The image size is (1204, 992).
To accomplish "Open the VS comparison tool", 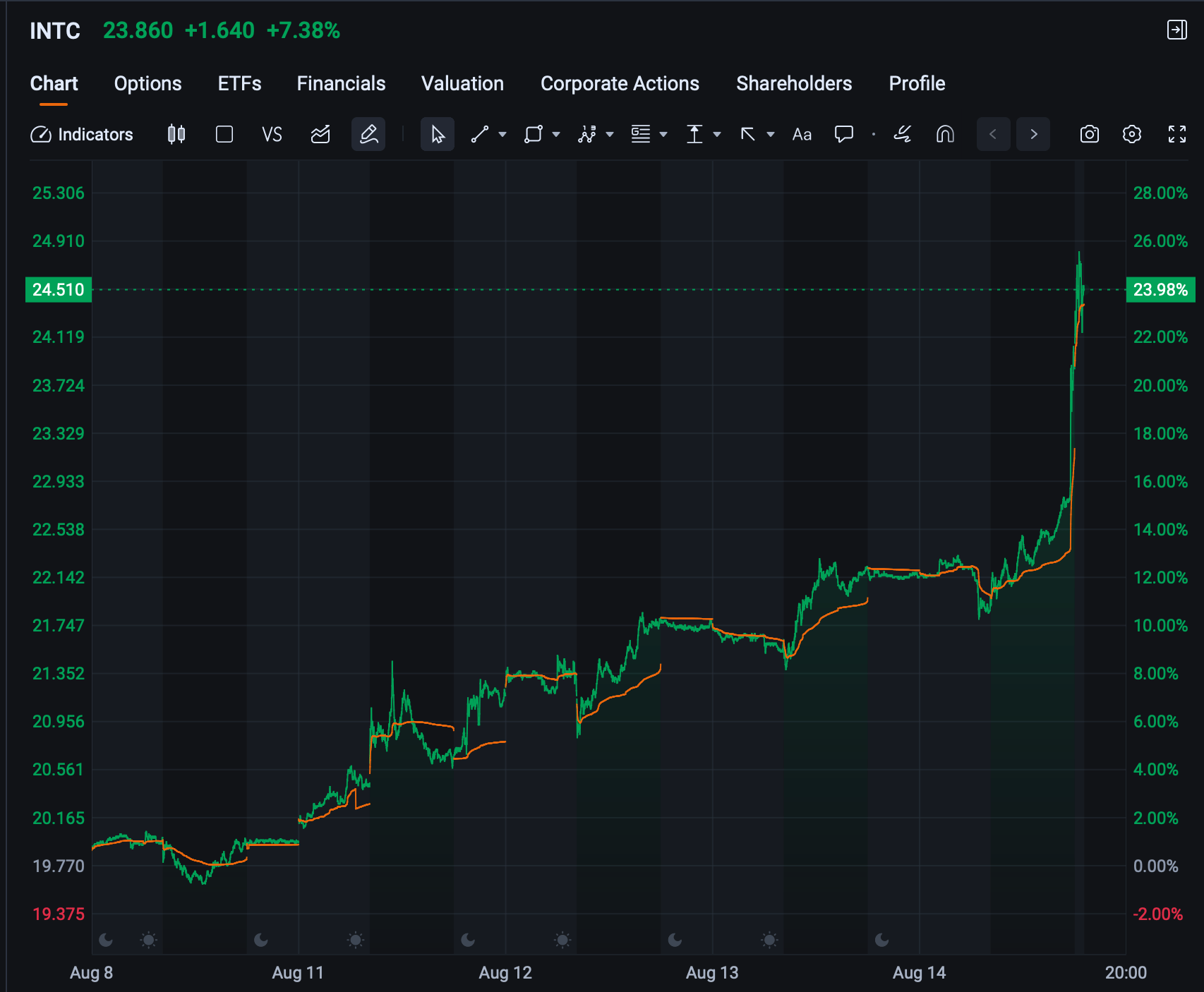I will (272, 134).
